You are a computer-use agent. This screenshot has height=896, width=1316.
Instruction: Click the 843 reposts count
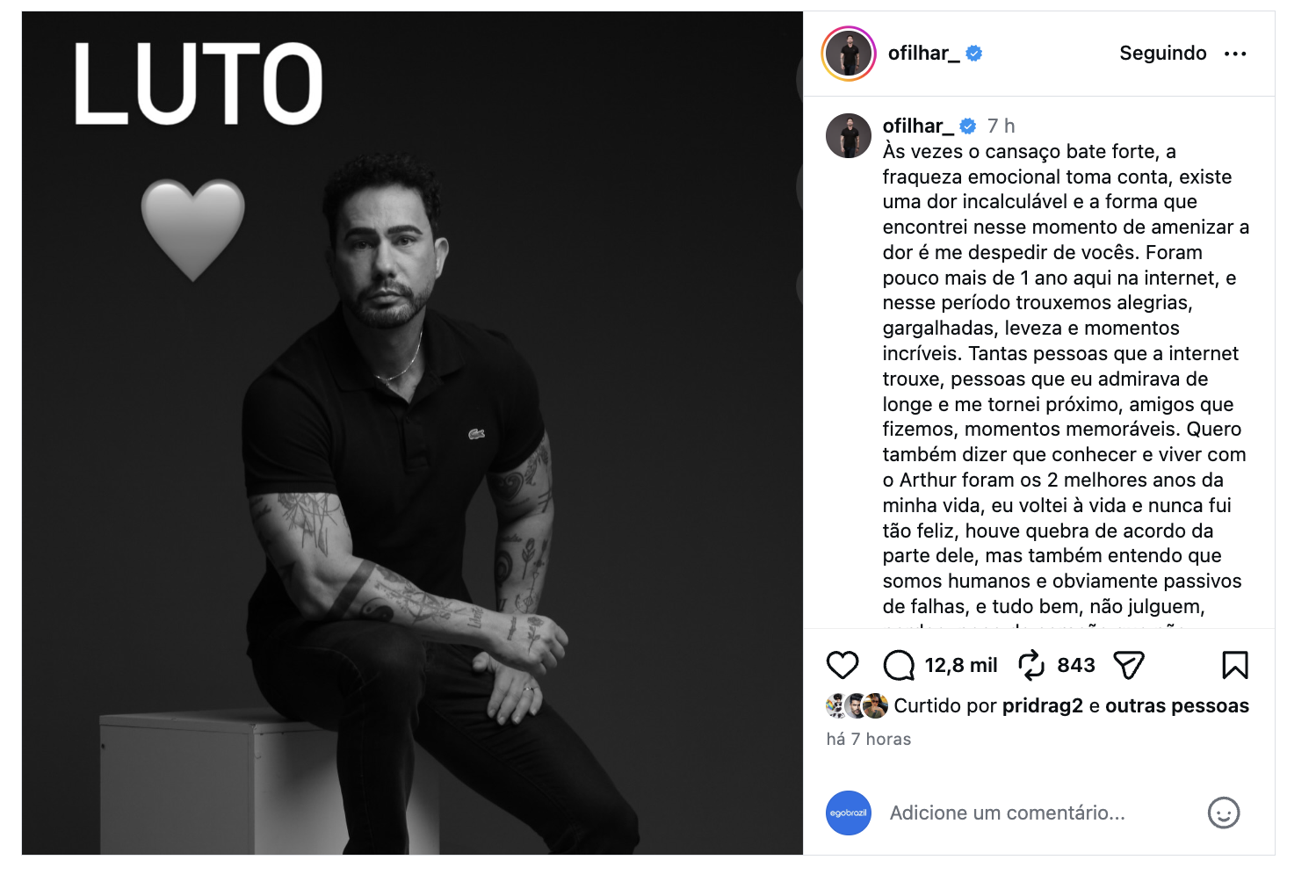pyautogui.click(x=1076, y=665)
